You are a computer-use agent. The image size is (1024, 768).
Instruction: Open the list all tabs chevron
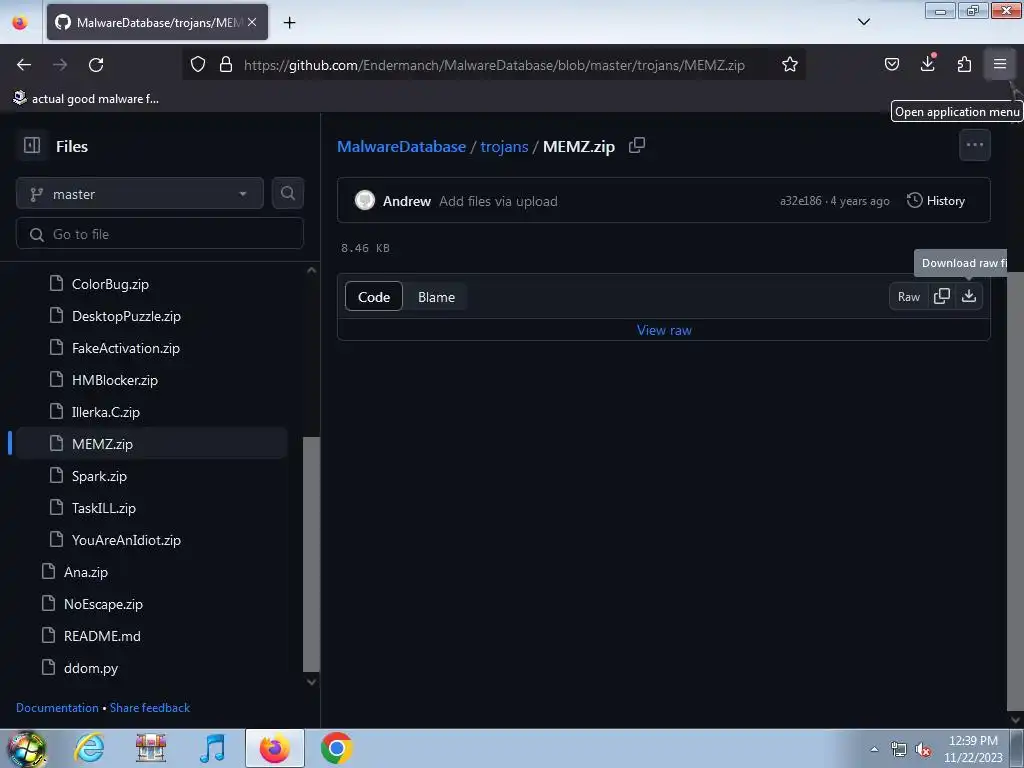point(863,22)
